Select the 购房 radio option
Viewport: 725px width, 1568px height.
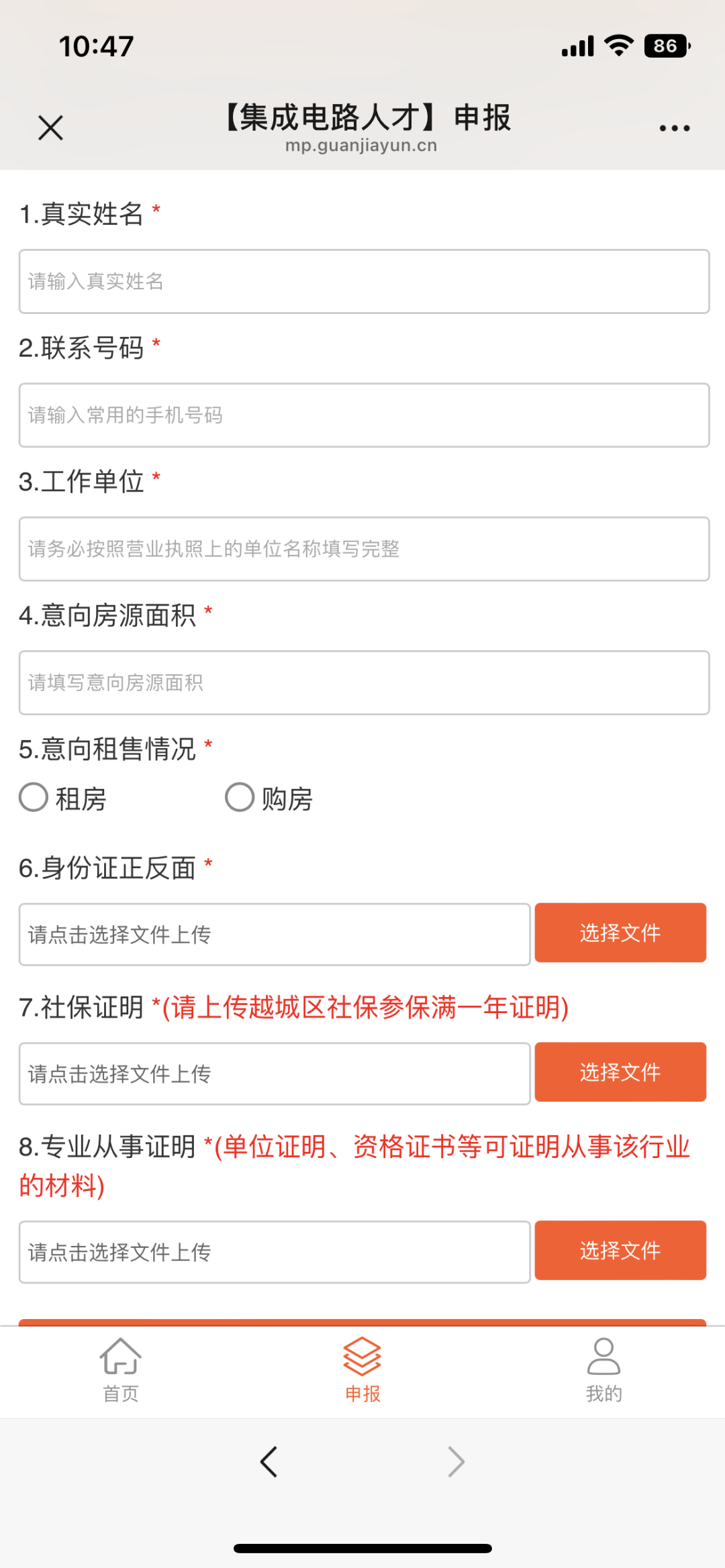240,798
